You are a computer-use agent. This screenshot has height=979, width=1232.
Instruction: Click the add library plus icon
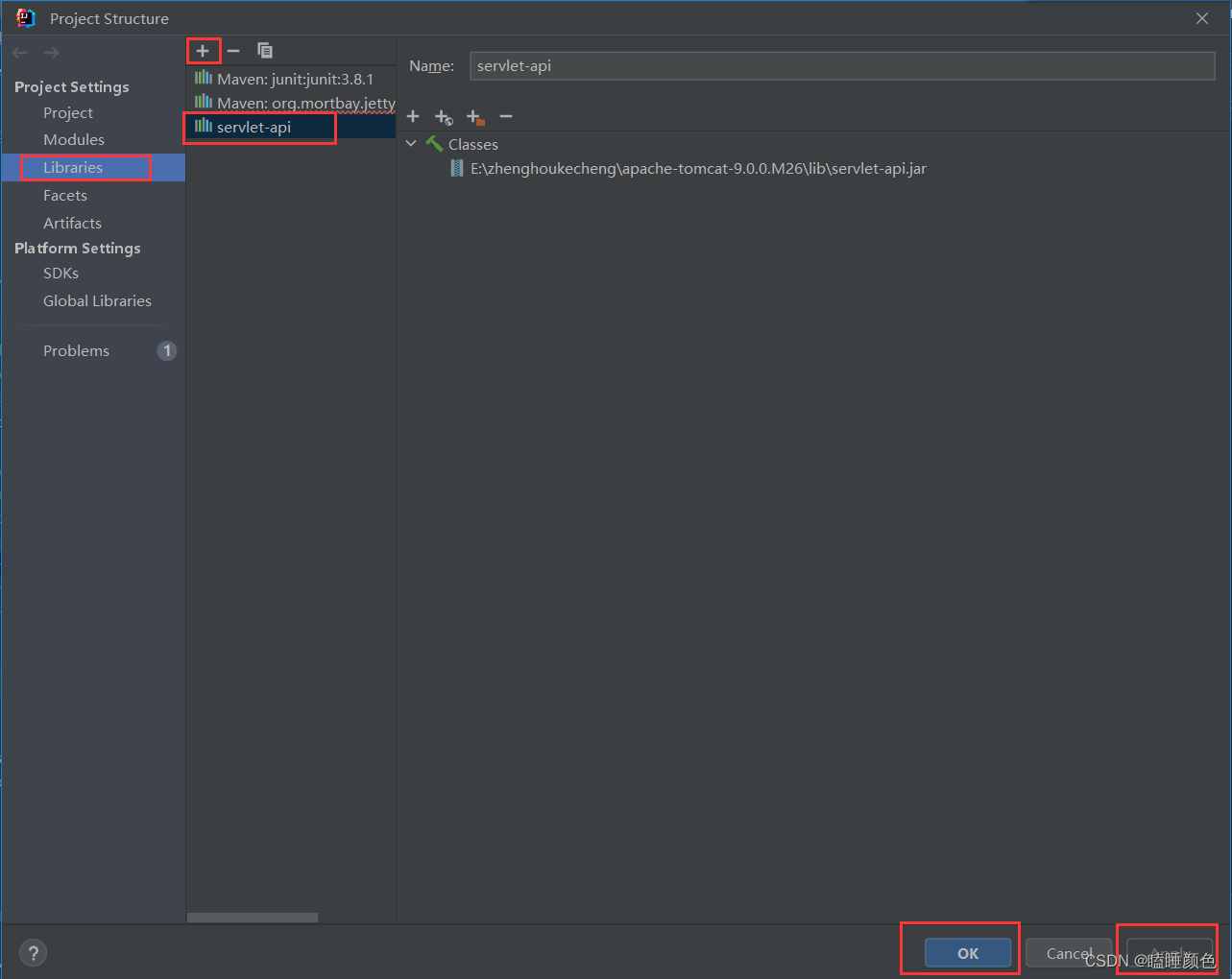(203, 50)
